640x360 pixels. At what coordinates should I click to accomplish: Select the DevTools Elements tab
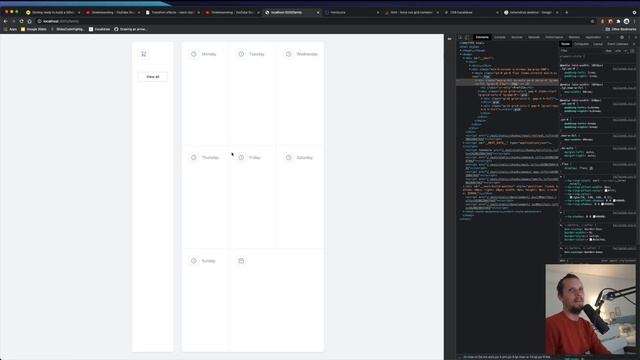click(482, 37)
